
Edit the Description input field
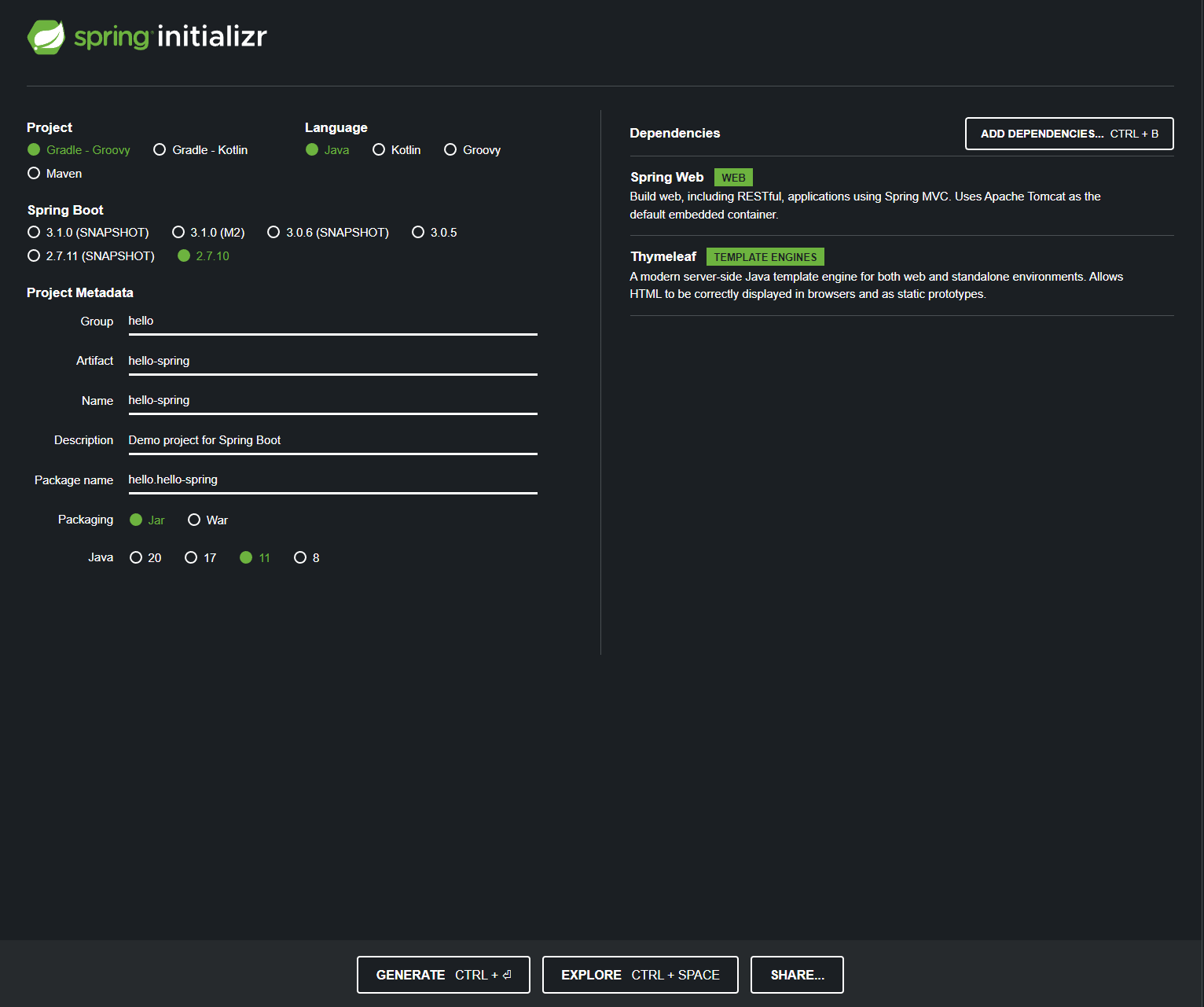[333, 441]
